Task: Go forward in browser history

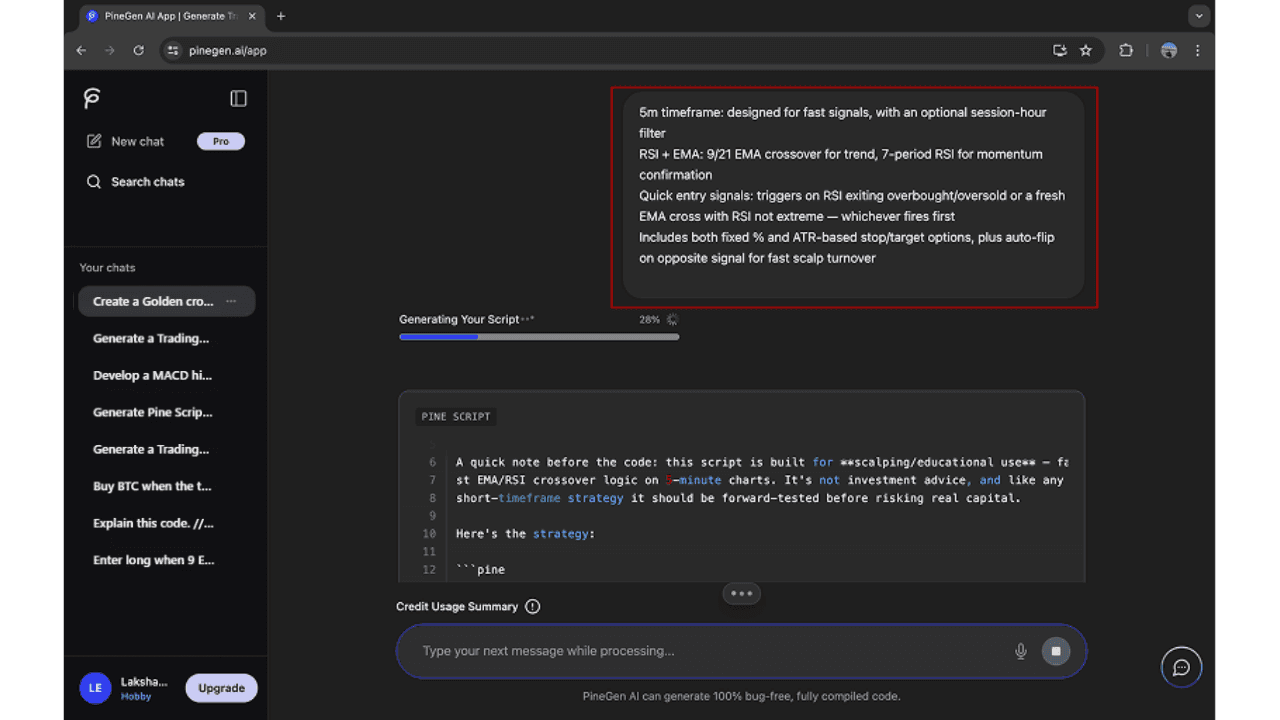Action: [110, 50]
